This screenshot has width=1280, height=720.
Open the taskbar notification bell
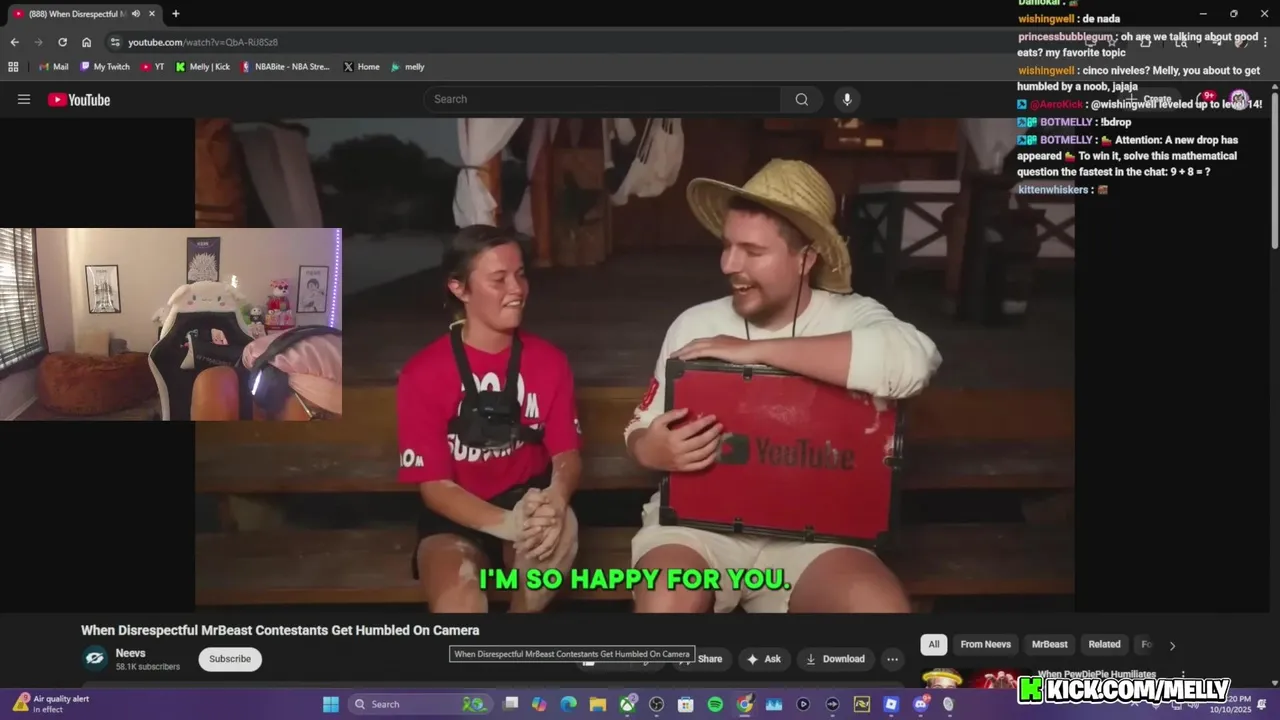click(1261, 704)
